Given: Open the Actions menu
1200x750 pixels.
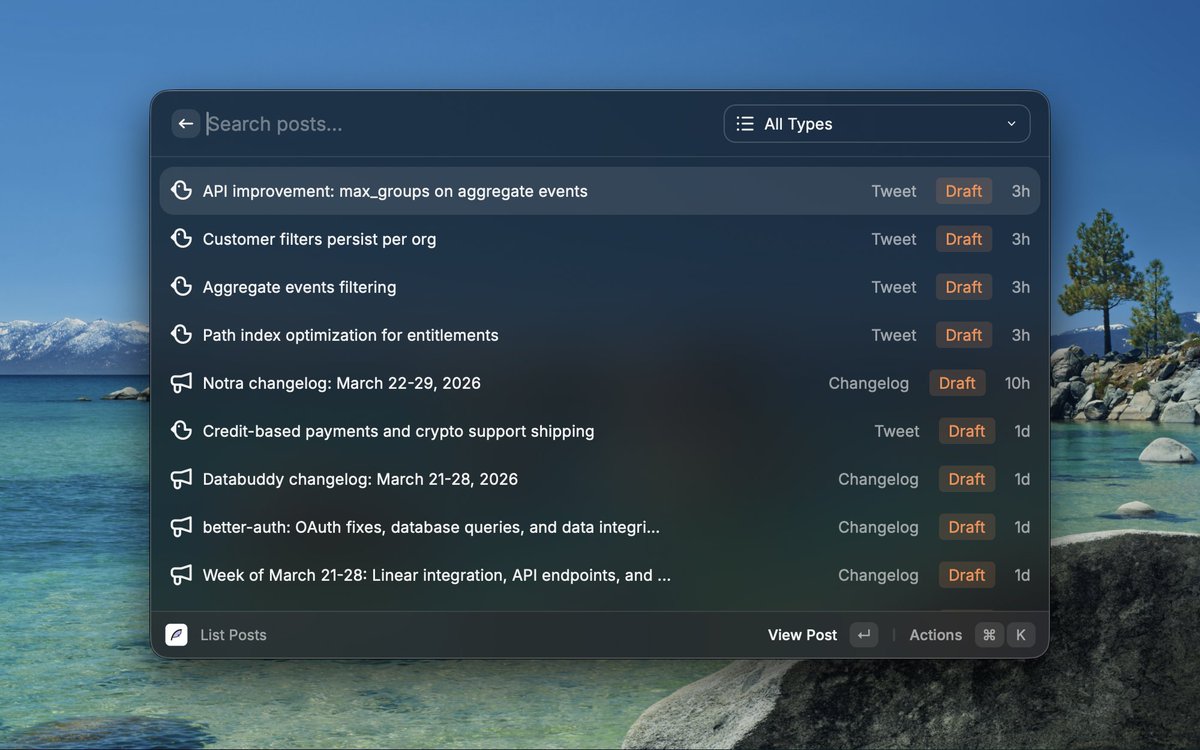Looking at the screenshot, I should tap(935, 635).
